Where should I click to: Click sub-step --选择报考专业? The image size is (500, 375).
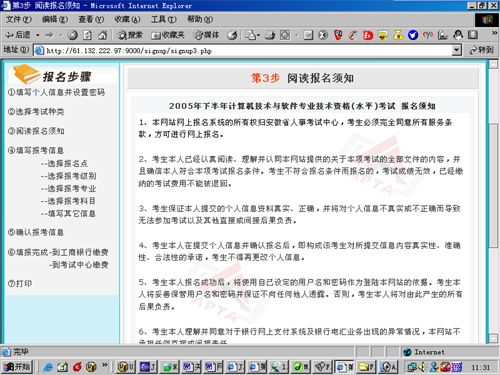(x=68, y=189)
